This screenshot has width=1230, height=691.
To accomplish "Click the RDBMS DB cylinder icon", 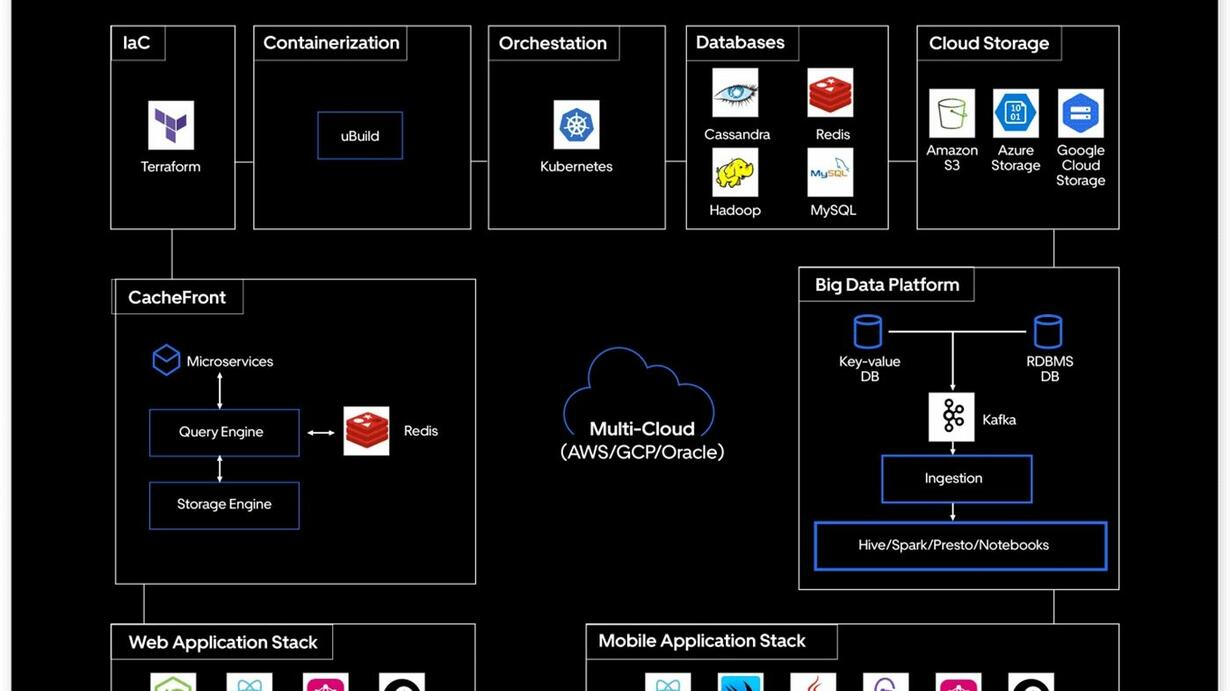I will (x=1048, y=331).
